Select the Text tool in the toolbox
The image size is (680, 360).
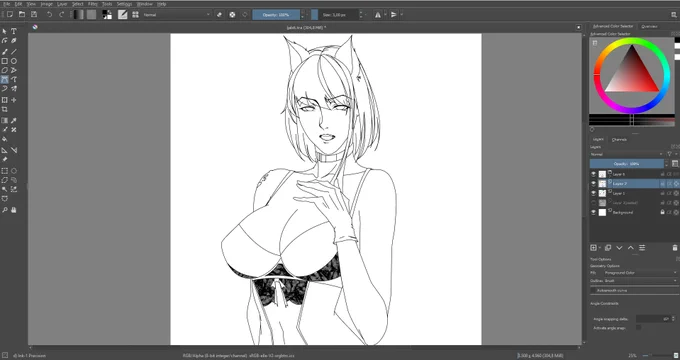(x=14, y=31)
